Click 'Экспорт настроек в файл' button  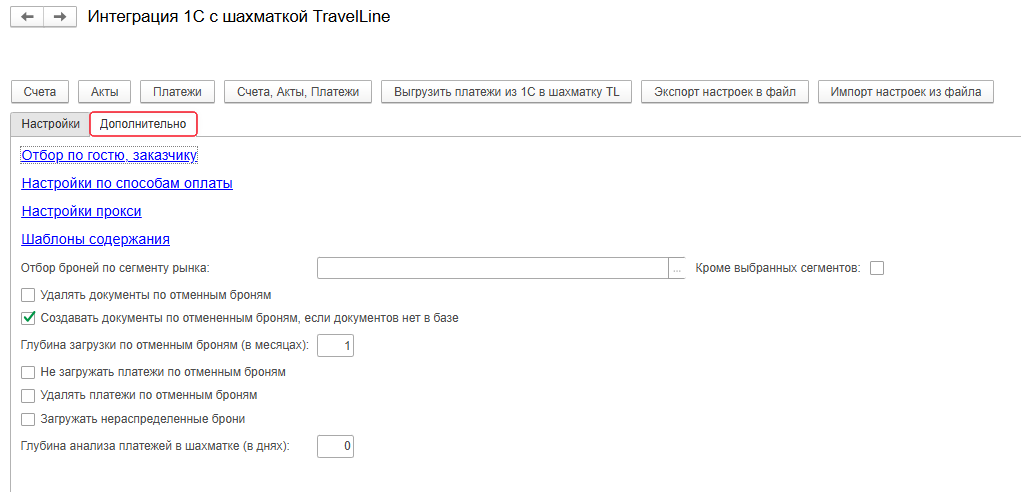(x=724, y=92)
